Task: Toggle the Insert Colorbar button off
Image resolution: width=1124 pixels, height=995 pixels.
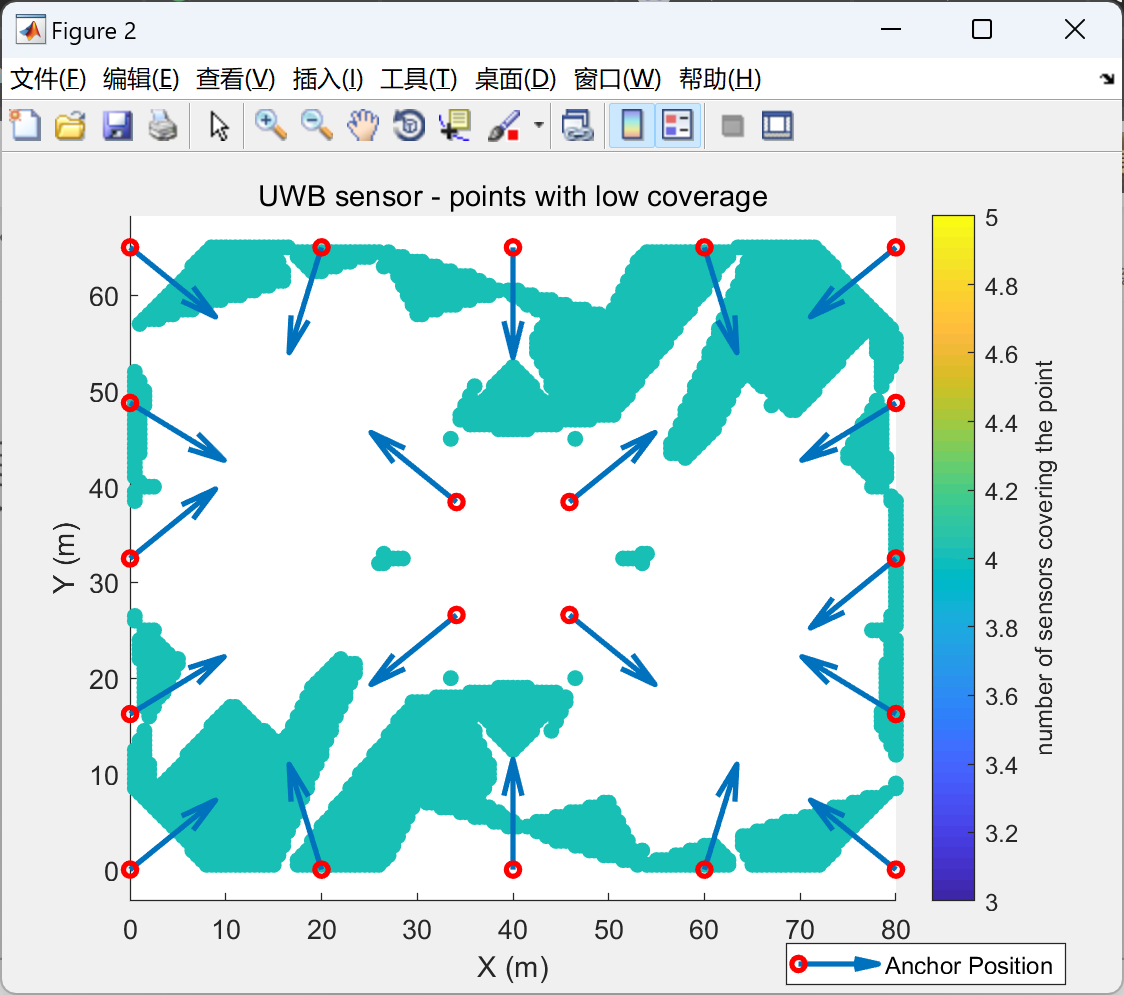Action: tap(632, 125)
